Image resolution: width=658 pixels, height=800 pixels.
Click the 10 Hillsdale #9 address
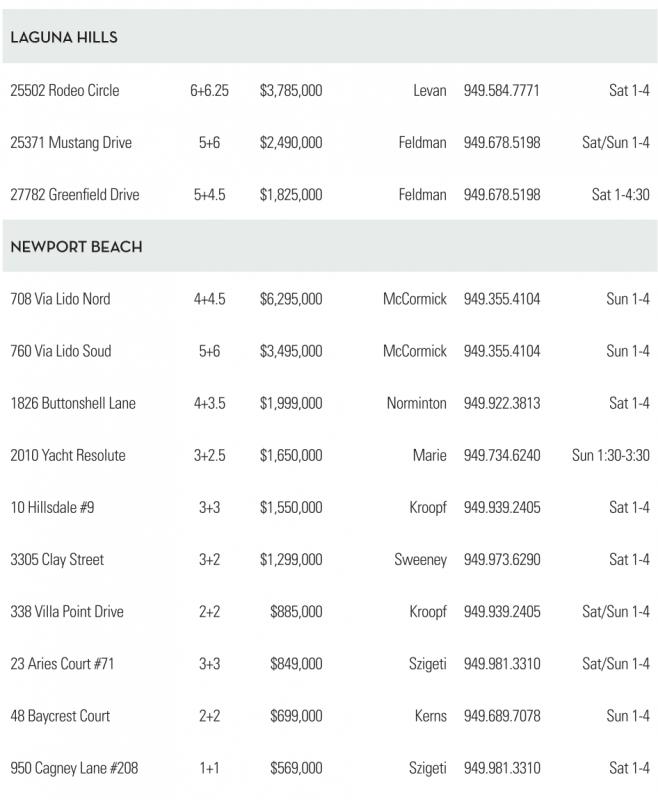52,507
